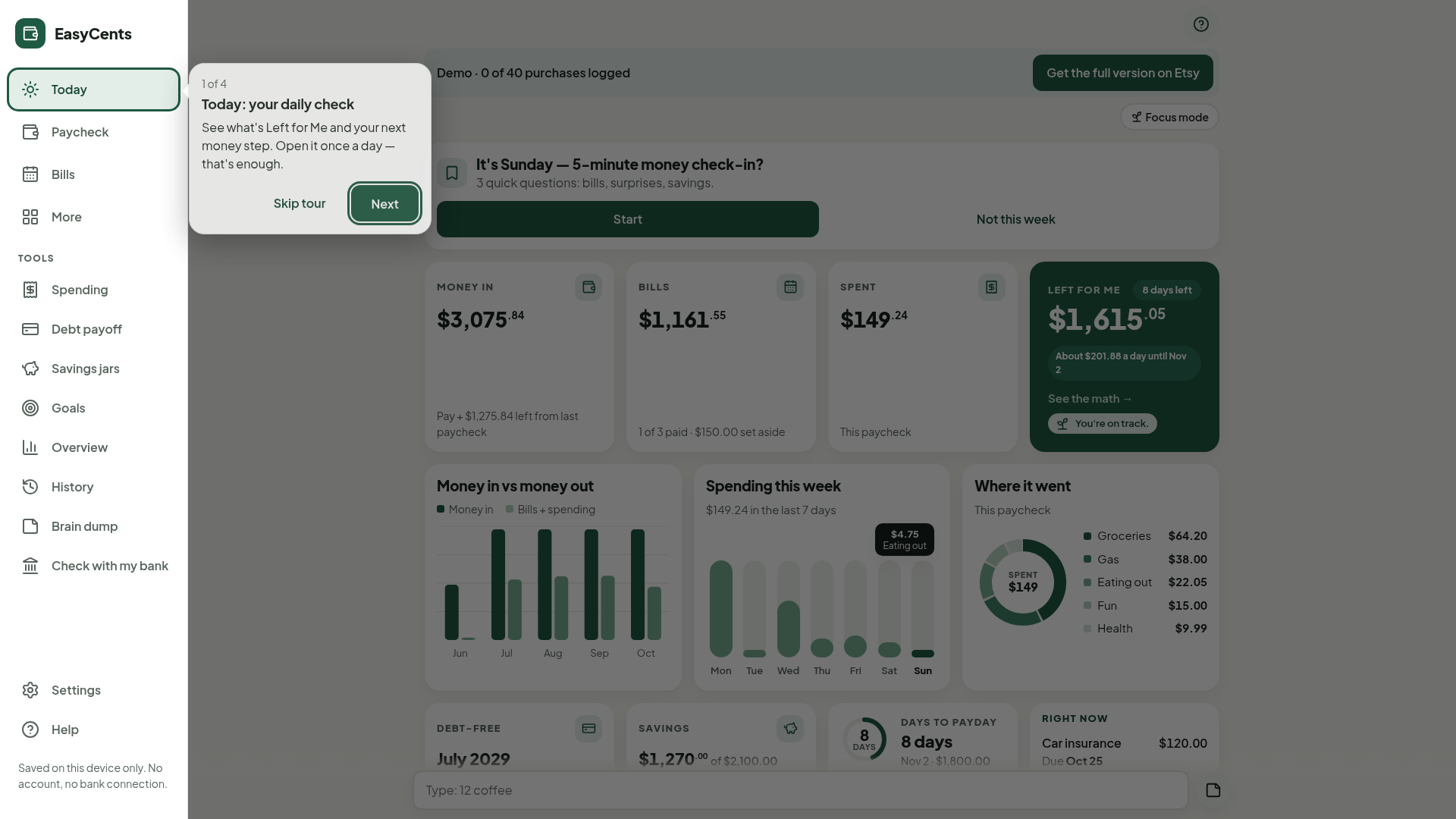1456x819 pixels.
Task: Click the card icon on Debt-free card
Action: (x=588, y=729)
